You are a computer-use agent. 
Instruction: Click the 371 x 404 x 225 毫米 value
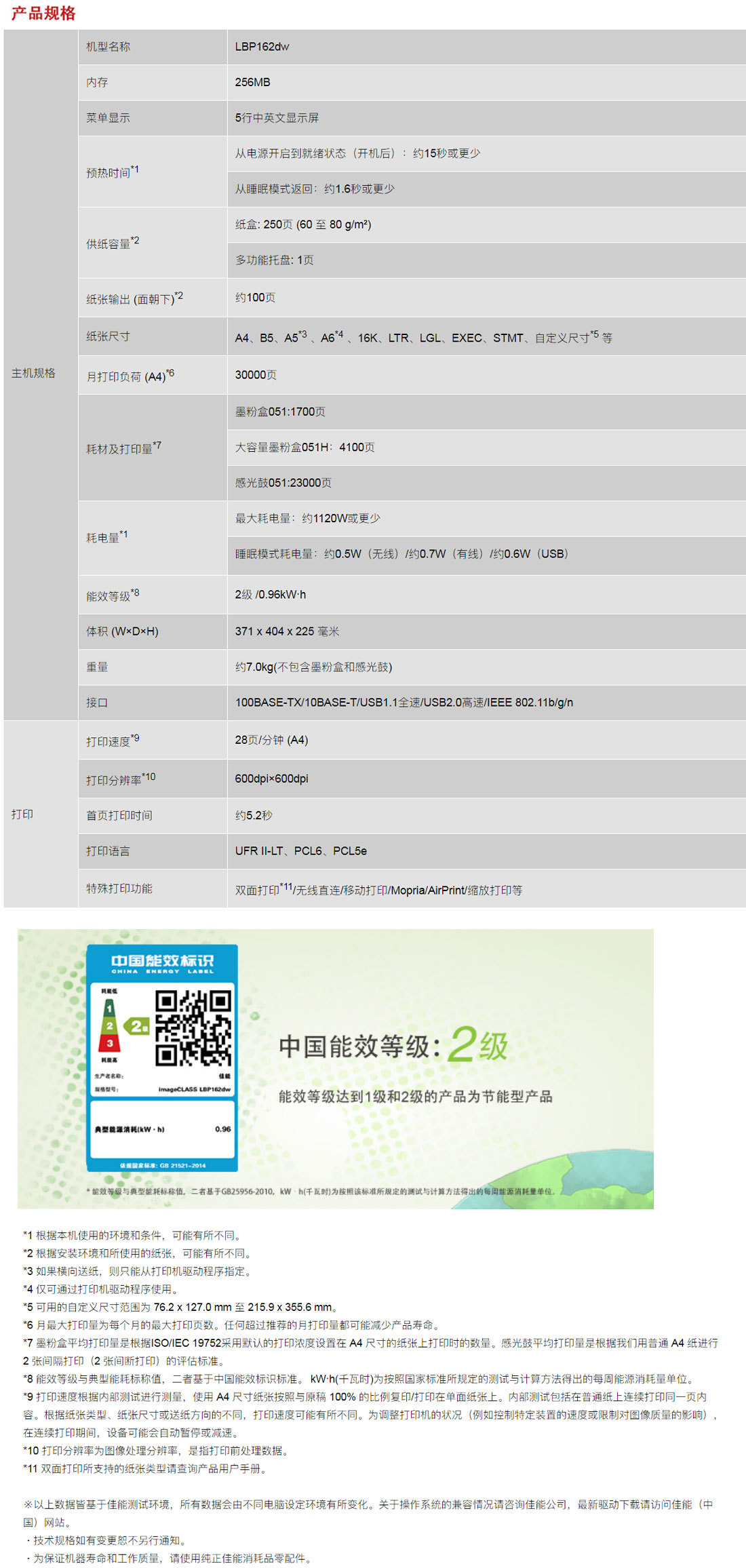(x=287, y=631)
